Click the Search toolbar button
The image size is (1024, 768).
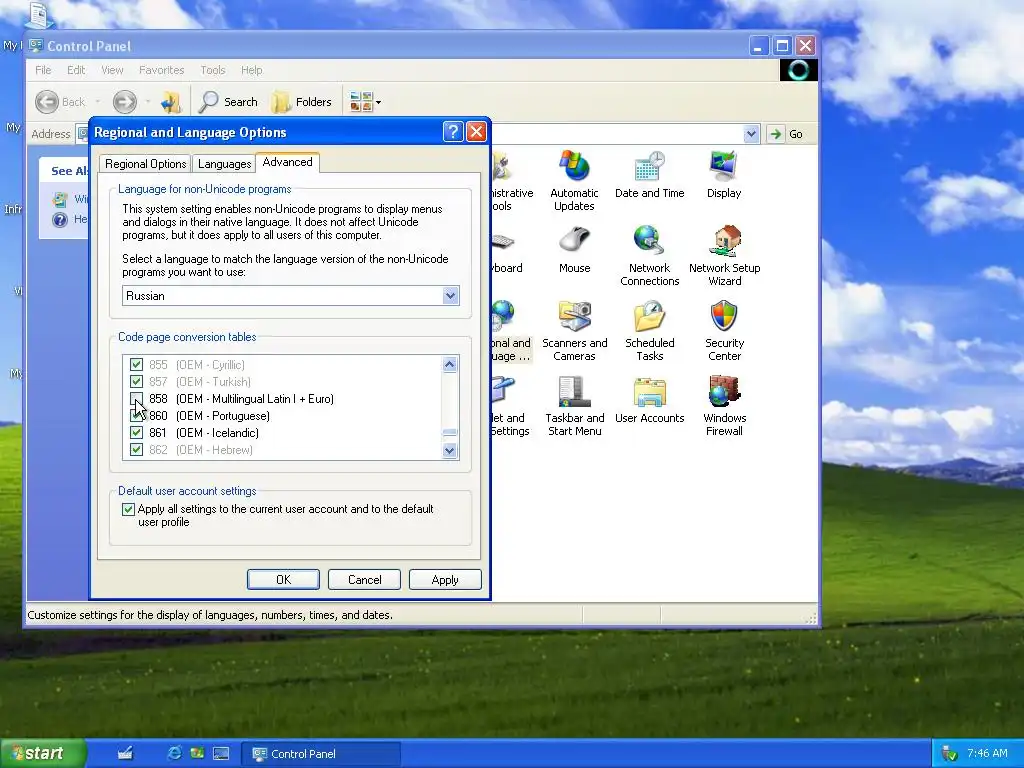point(229,102)
